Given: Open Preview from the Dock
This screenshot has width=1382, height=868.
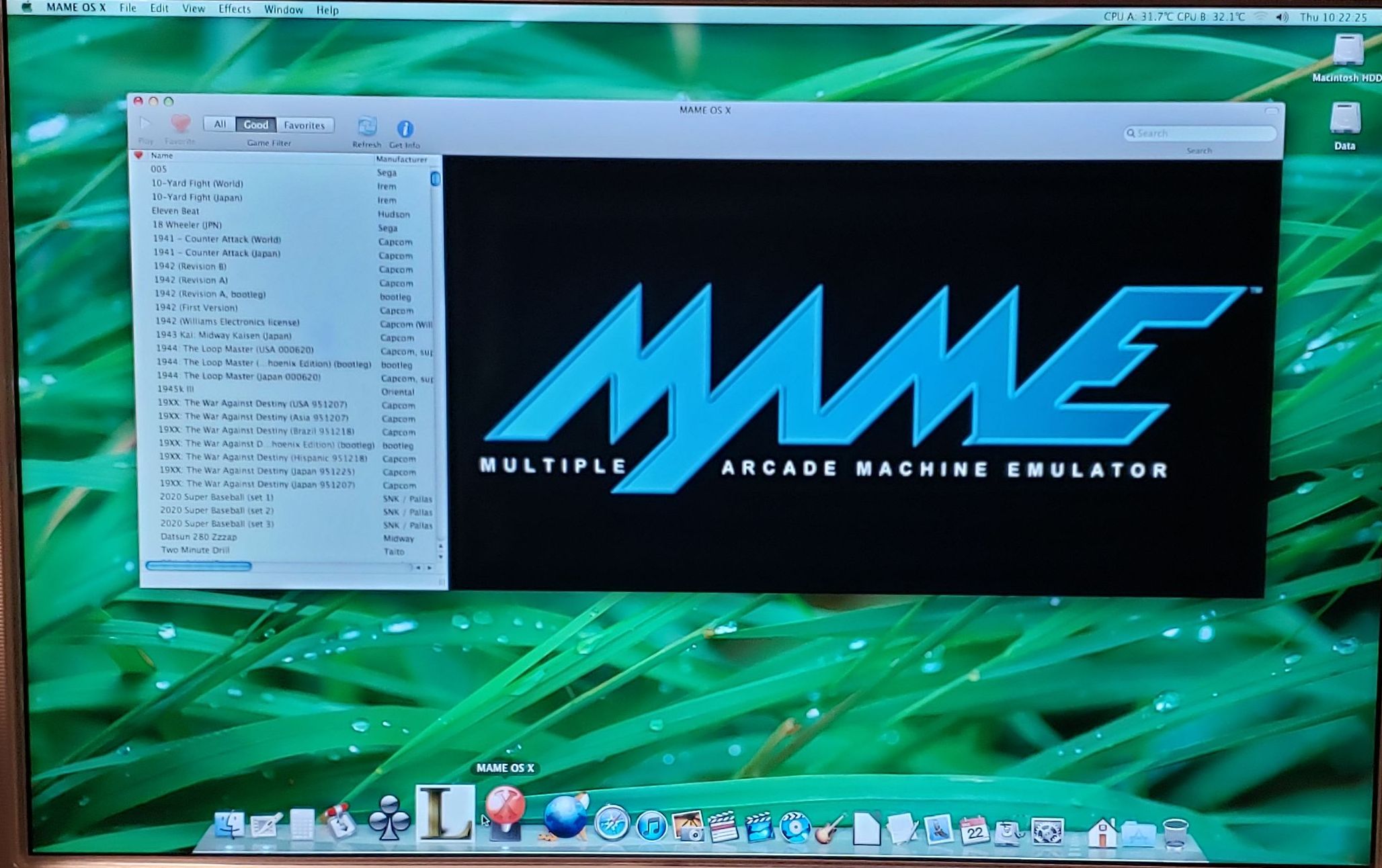Looking at the screenshot, I should (939, 829).
